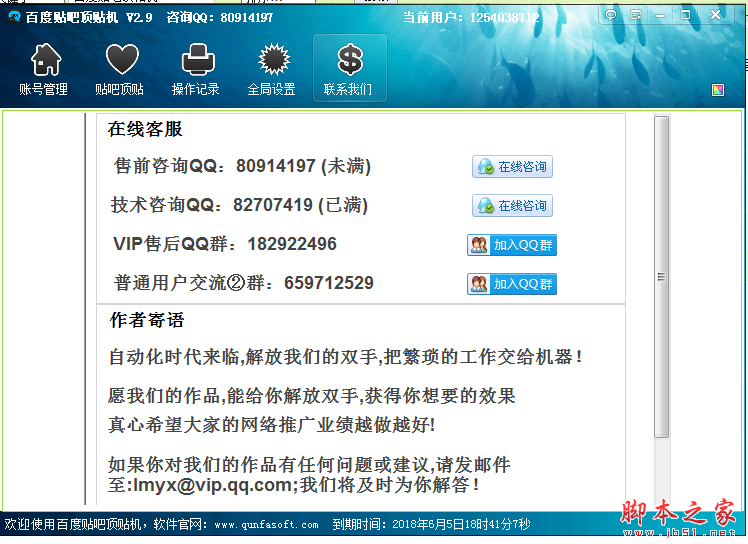Click the menu list icon next to chat bubble
Screen dimensions: 748x544
click(636, 15)
